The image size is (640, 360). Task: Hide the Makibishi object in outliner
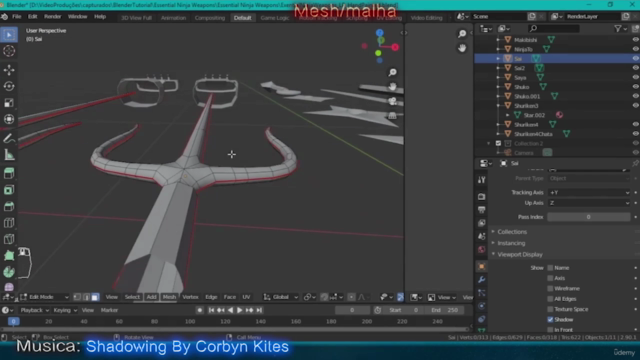(x=636, y=40)
